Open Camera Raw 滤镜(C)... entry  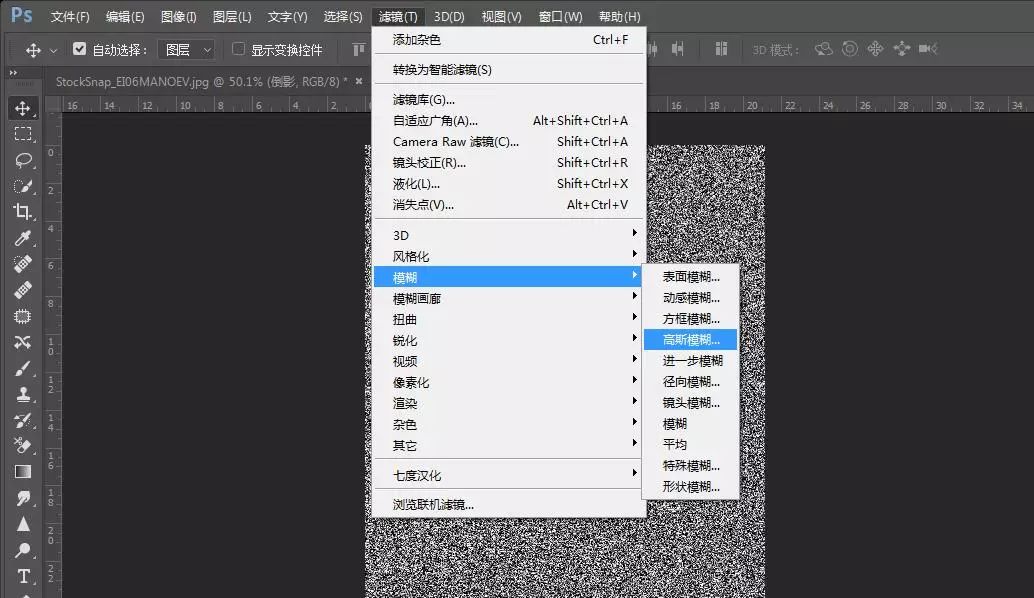[x=509, y=141]
